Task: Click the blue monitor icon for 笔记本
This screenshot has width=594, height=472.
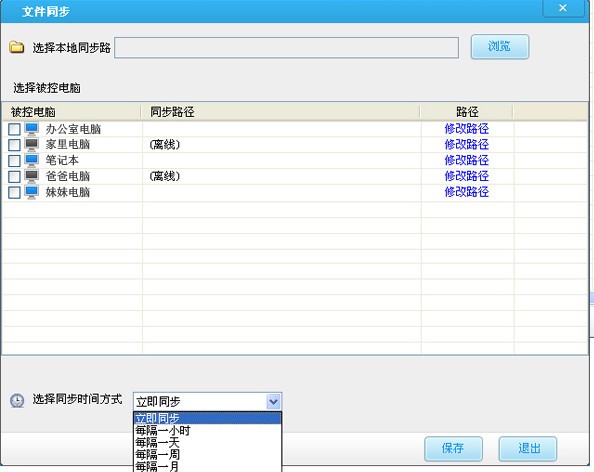Action: tap(32, 161)
